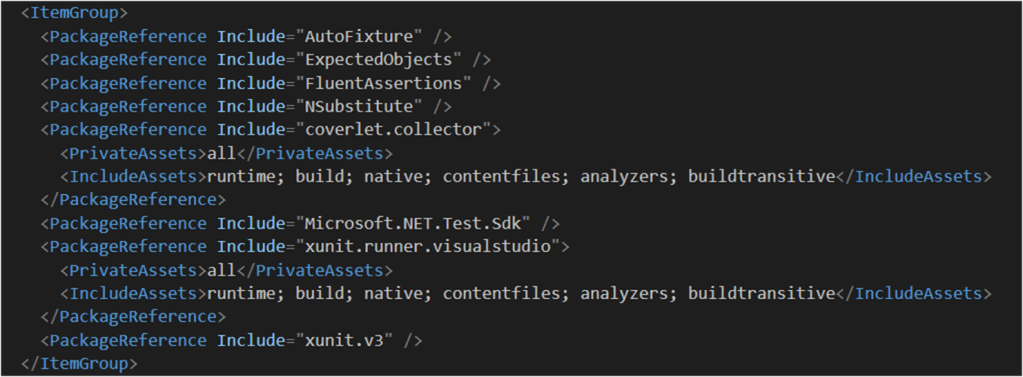Click "buildtransitive" in the first IncludeAssets line
The width and height of the screenshot is (1023, 377).
[761, 177]
